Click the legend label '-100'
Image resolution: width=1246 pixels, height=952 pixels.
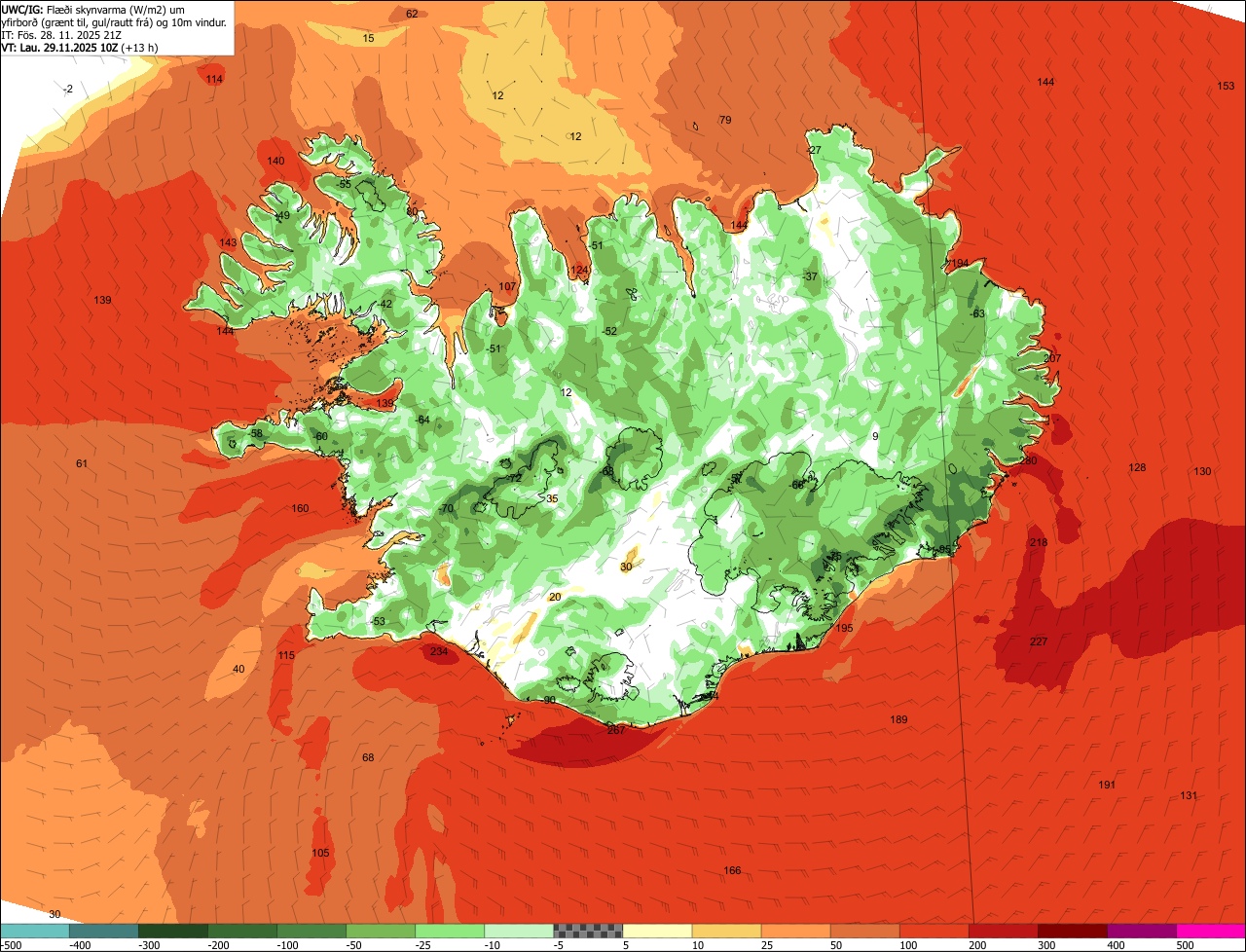[287, 945]
